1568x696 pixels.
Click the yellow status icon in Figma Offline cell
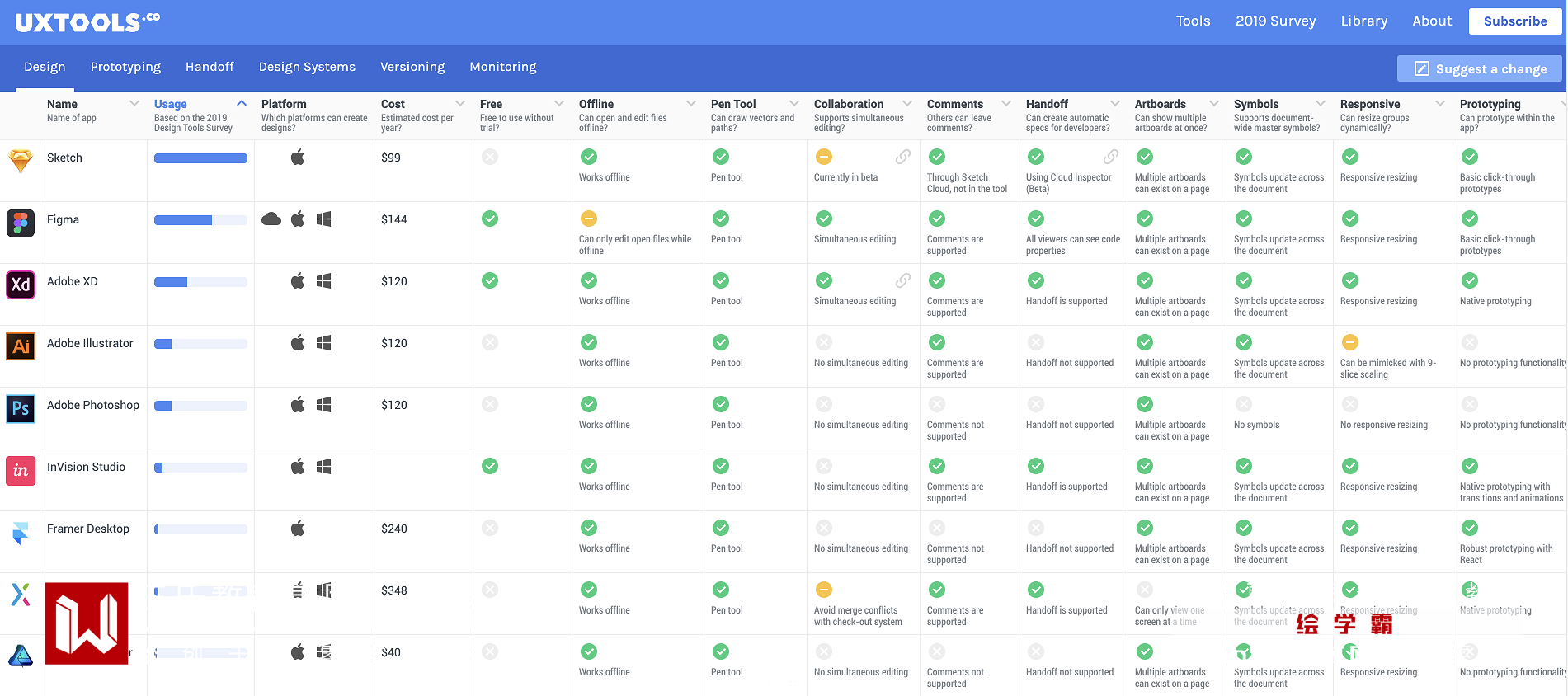(588, 219)
